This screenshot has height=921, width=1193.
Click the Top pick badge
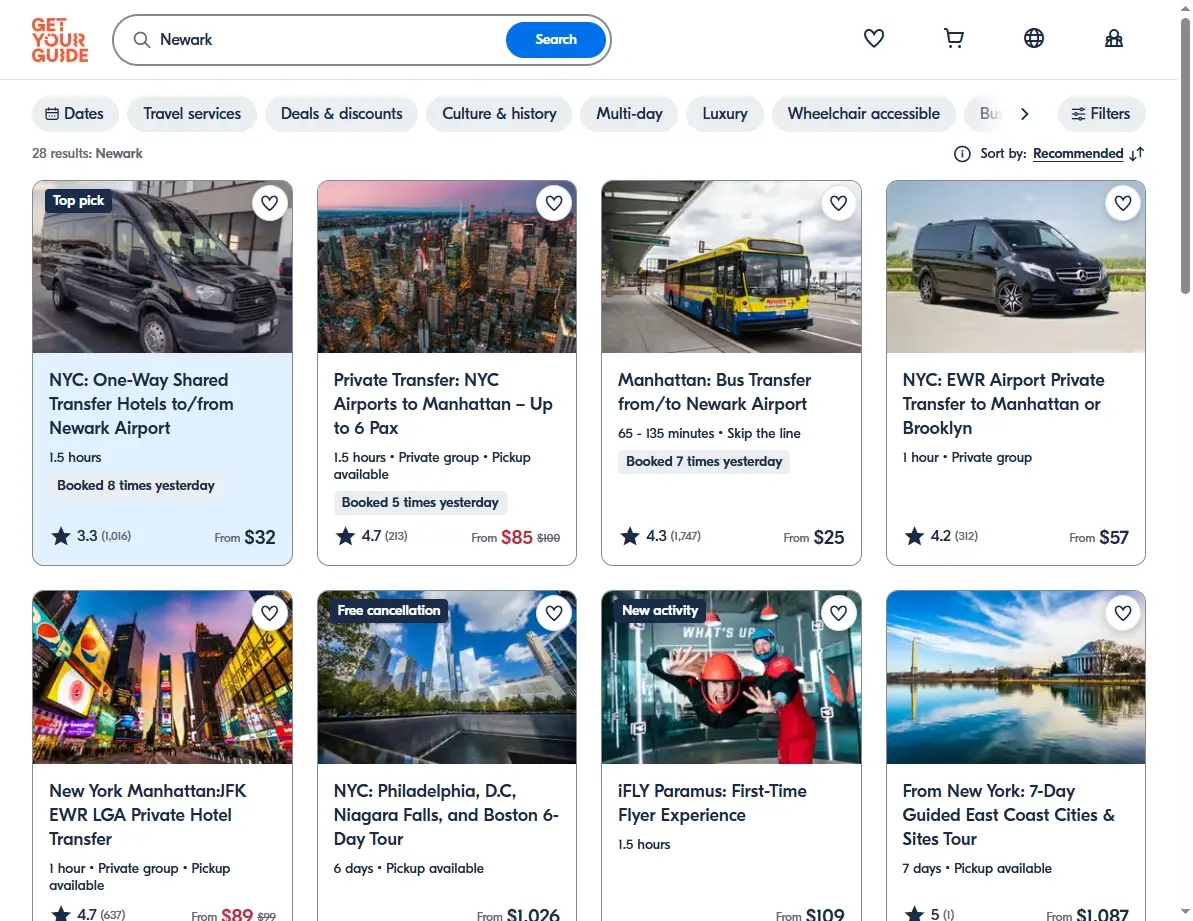[x=78, y=200]
